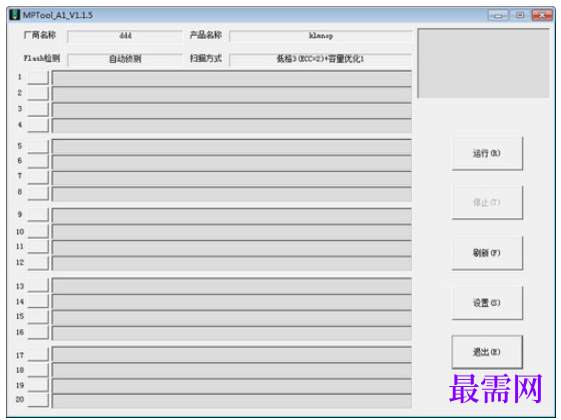Click the small button for port 8

coord(38,193)
